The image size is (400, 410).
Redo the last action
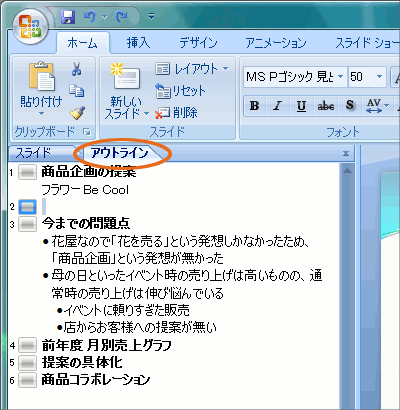[121, 16]
